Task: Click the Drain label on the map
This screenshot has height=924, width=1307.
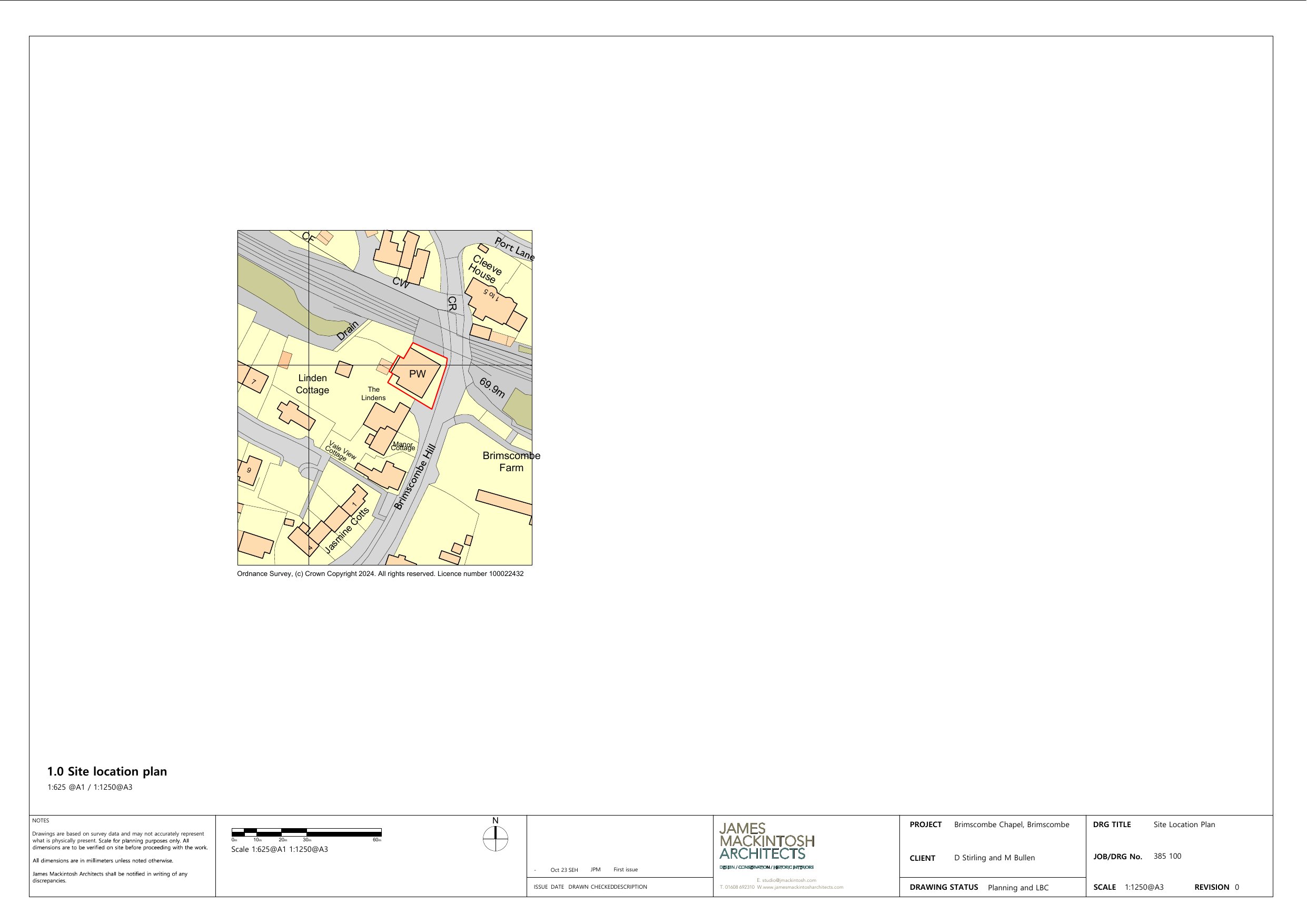Action: click(x=347, y=331)
